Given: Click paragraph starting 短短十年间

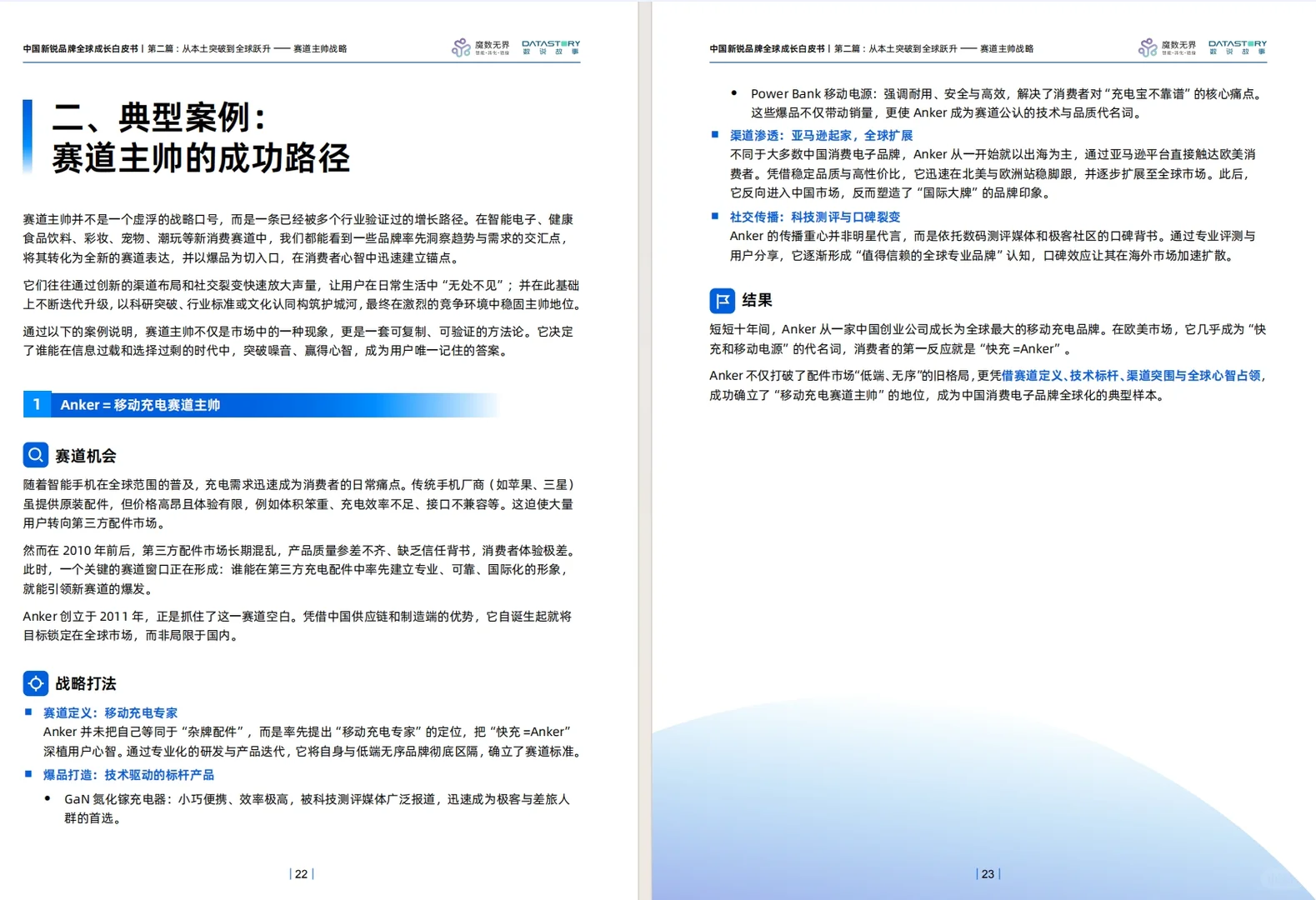Looking at the screenshot, I should pyautogui.click(x=988, y=339).
